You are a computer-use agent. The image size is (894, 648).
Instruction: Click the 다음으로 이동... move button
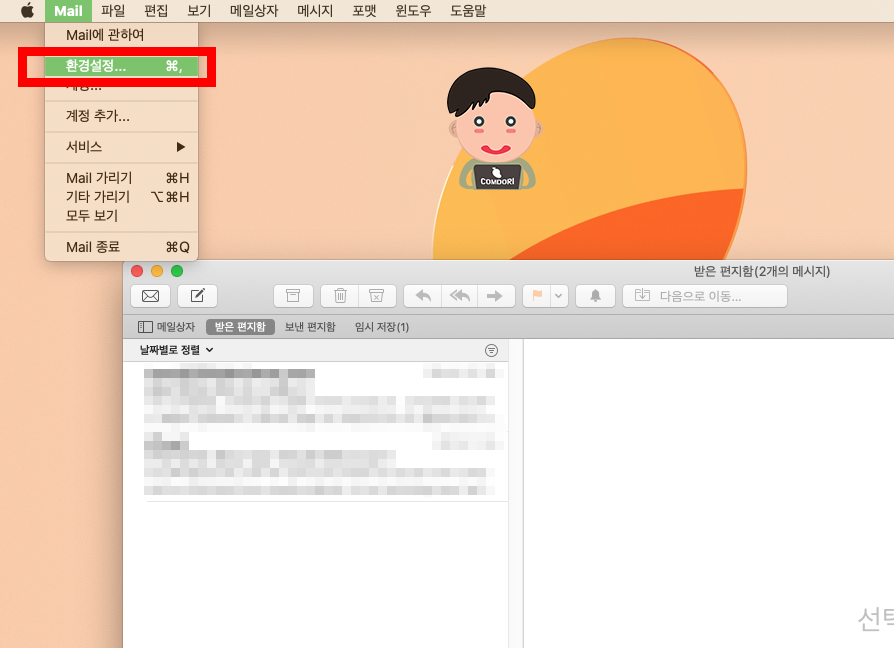pos(705,296)
